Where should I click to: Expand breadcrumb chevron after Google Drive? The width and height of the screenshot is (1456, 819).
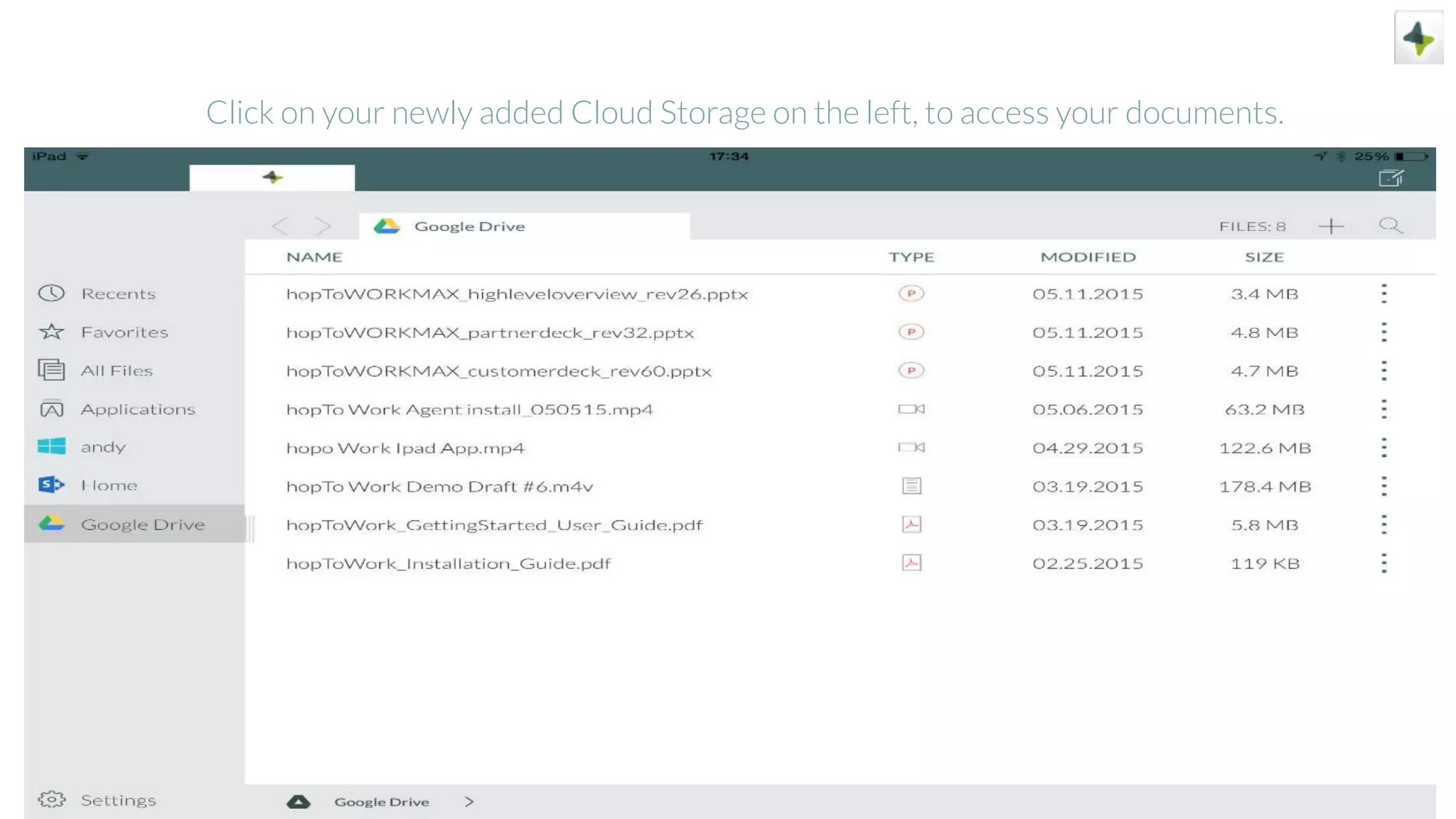point(469,802)
